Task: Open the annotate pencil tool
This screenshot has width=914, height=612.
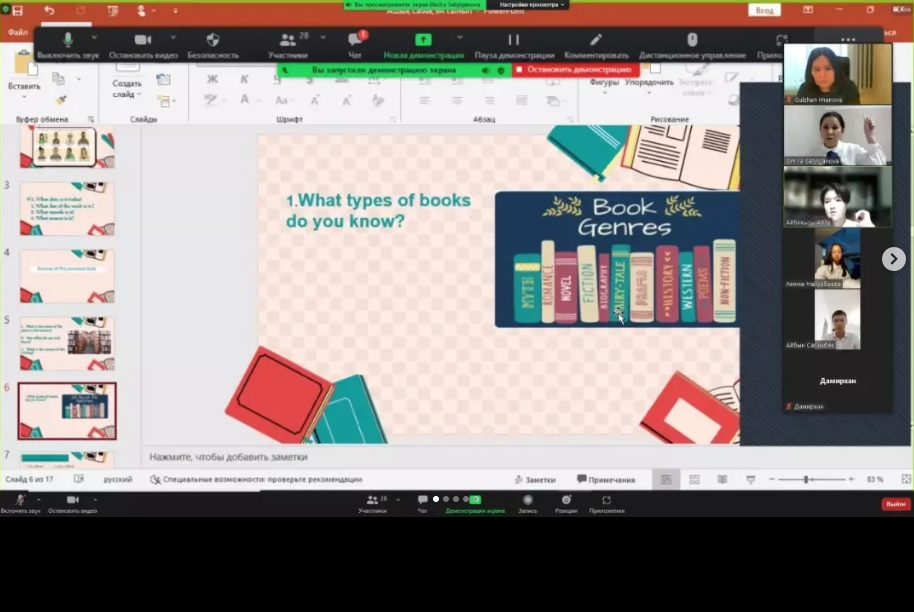Action: 596,40
